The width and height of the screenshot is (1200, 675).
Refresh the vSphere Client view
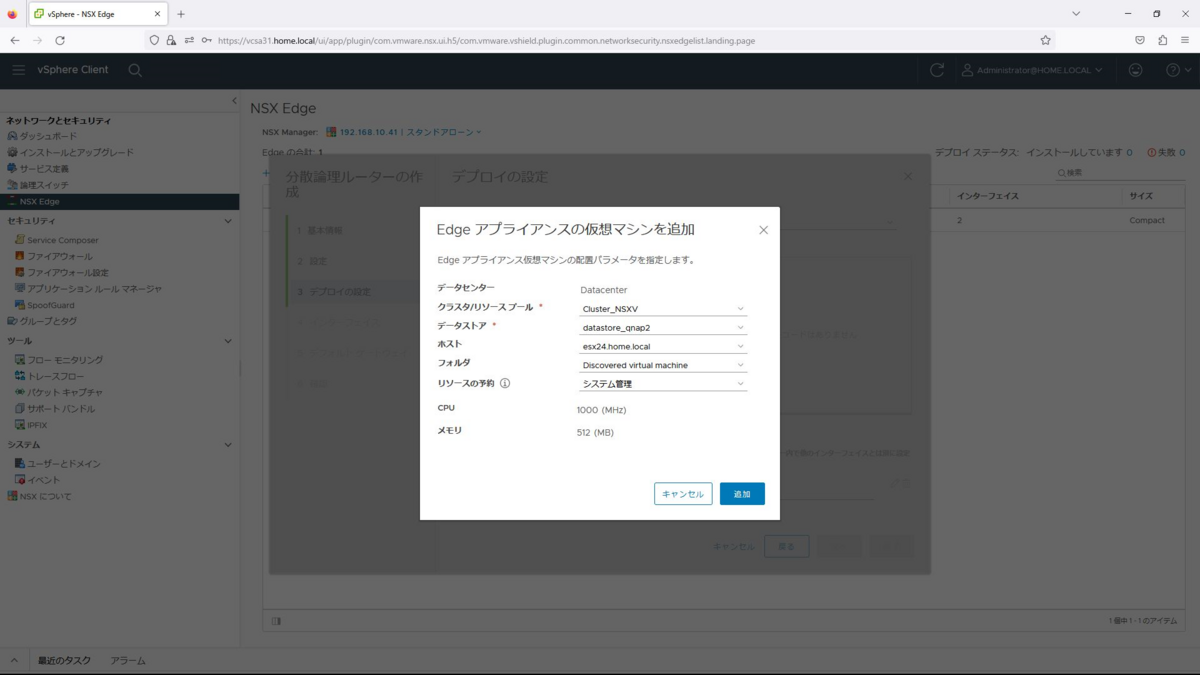pos(937,70)
